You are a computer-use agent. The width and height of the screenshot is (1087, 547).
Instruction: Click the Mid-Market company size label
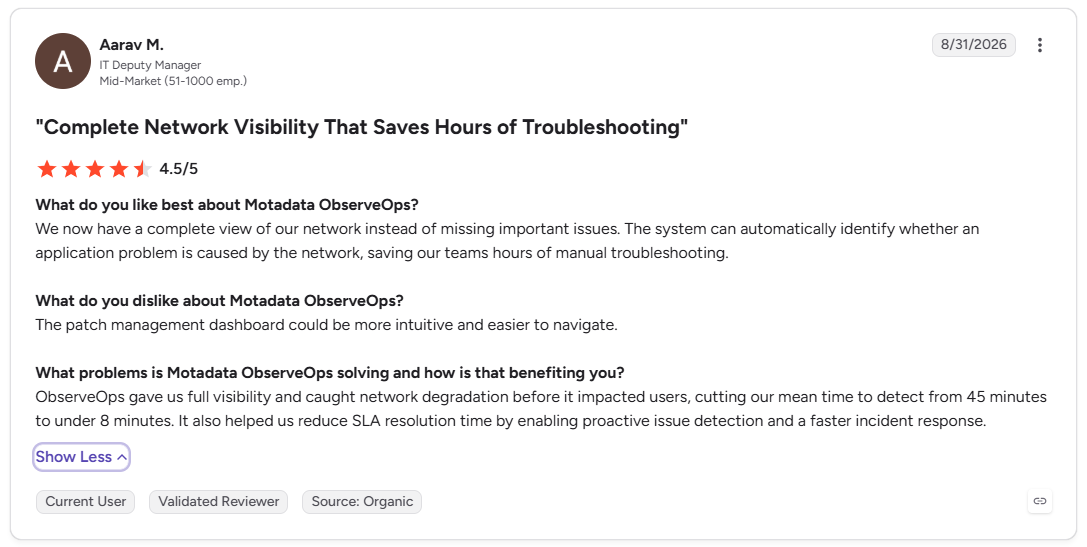173,81
